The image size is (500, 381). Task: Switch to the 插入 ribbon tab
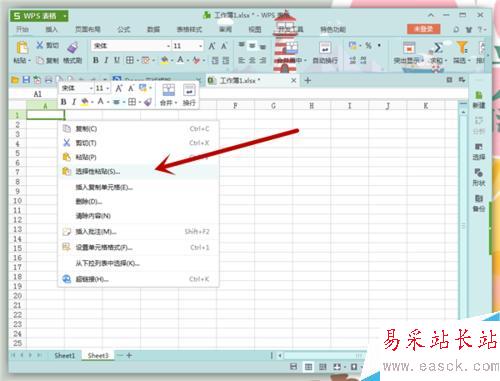click(52, 29)
